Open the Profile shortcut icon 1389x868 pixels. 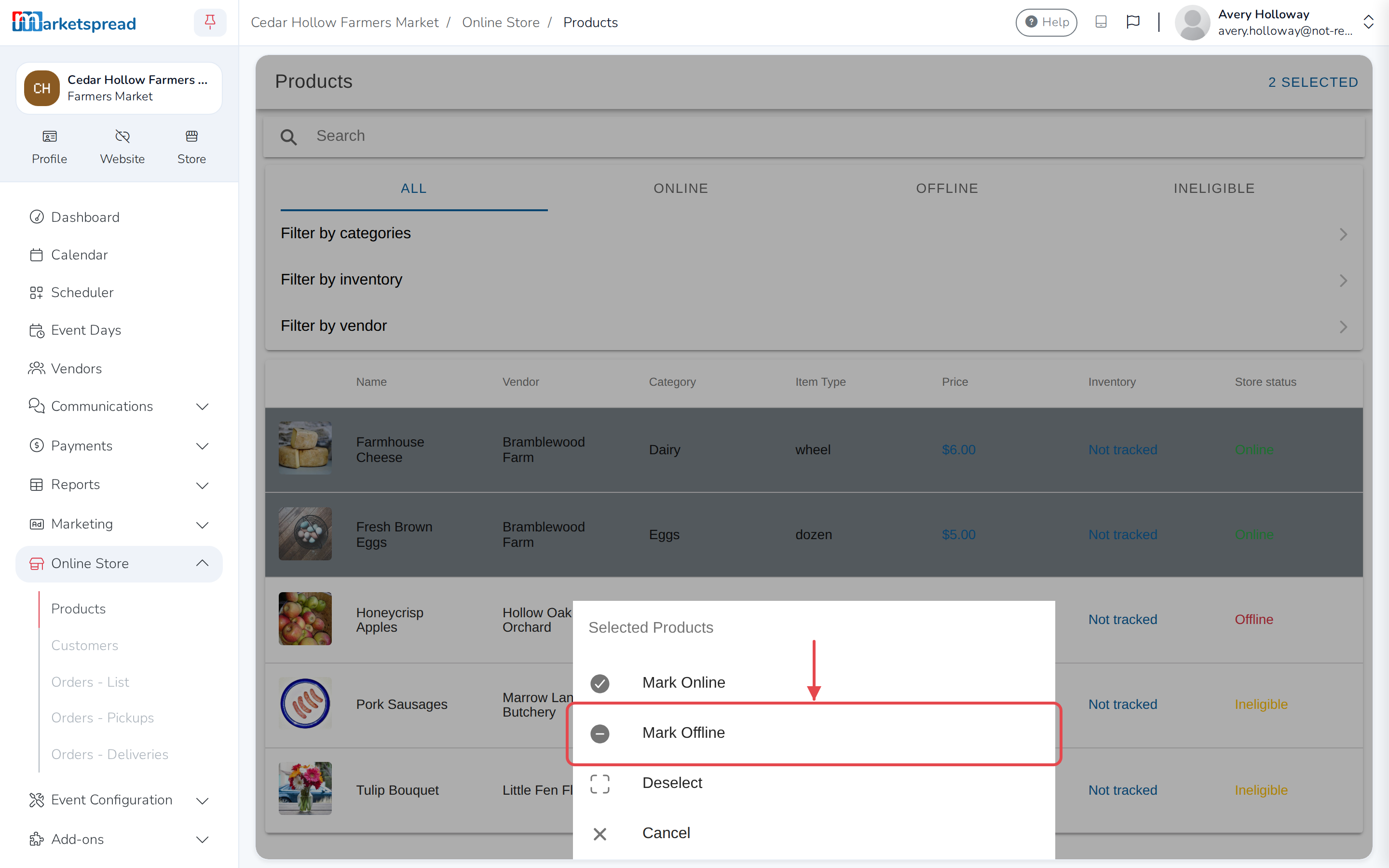point(49,136)
